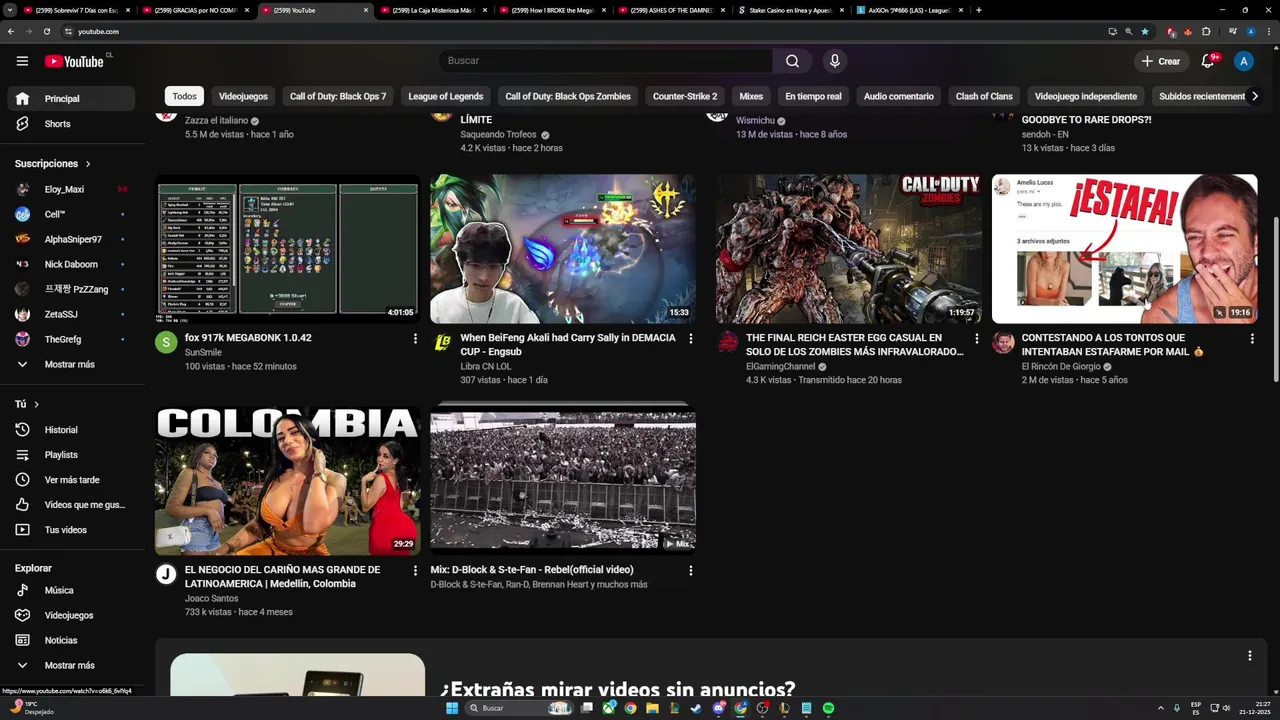Open the account avatar menu

pyautogui.click(x=1244, y=61)
